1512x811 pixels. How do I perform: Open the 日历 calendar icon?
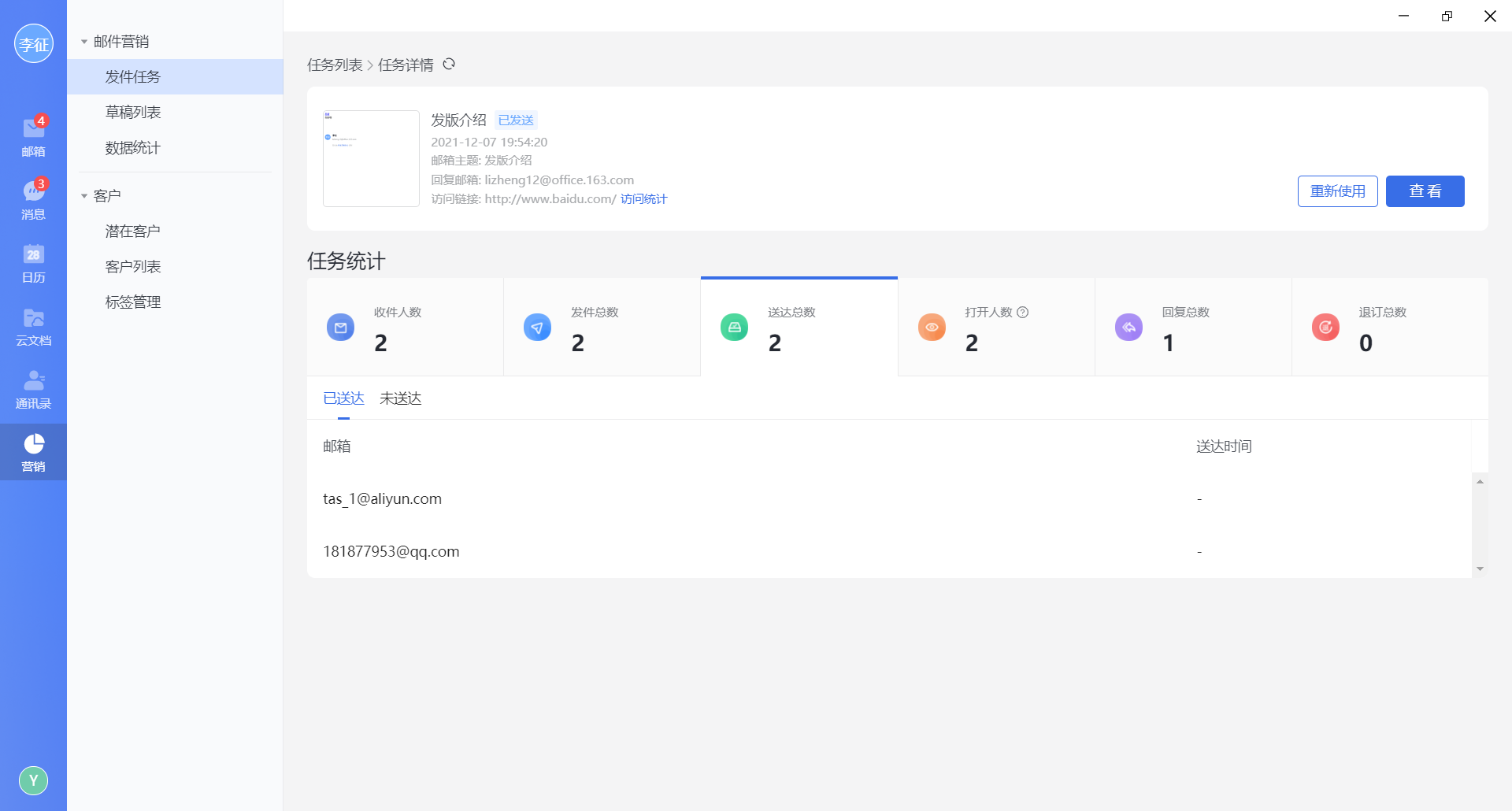pos(33,262)
